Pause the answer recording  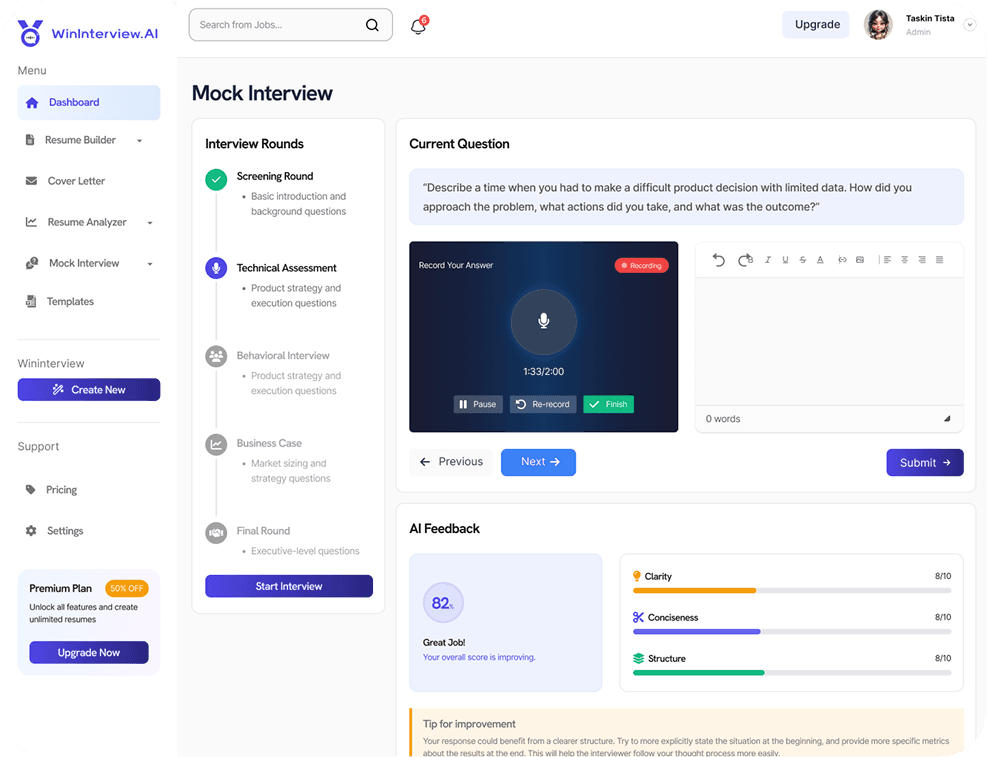coord(477,404)
